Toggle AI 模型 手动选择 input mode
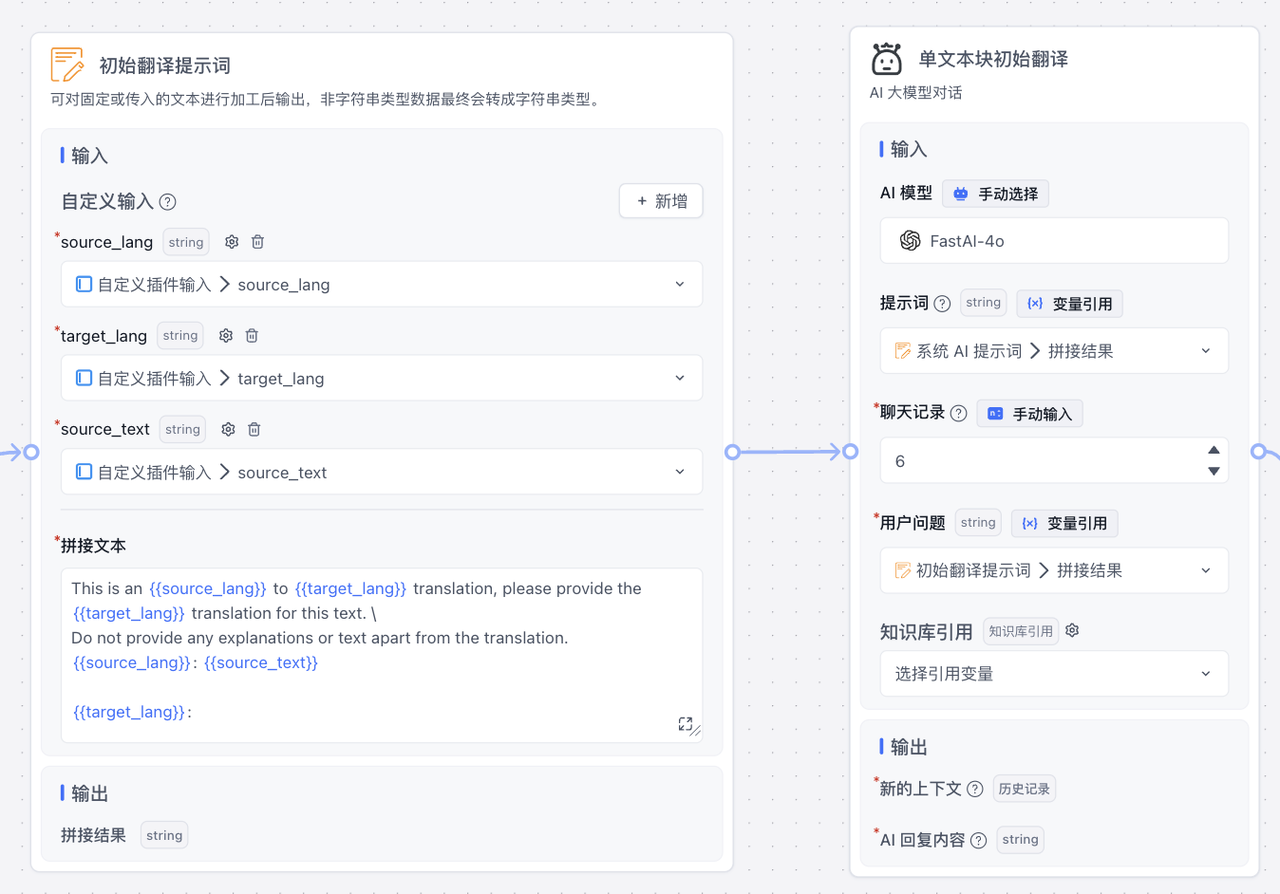This screenshot has width=1280, height=894. pyautogui.click(x=995, y=194)
